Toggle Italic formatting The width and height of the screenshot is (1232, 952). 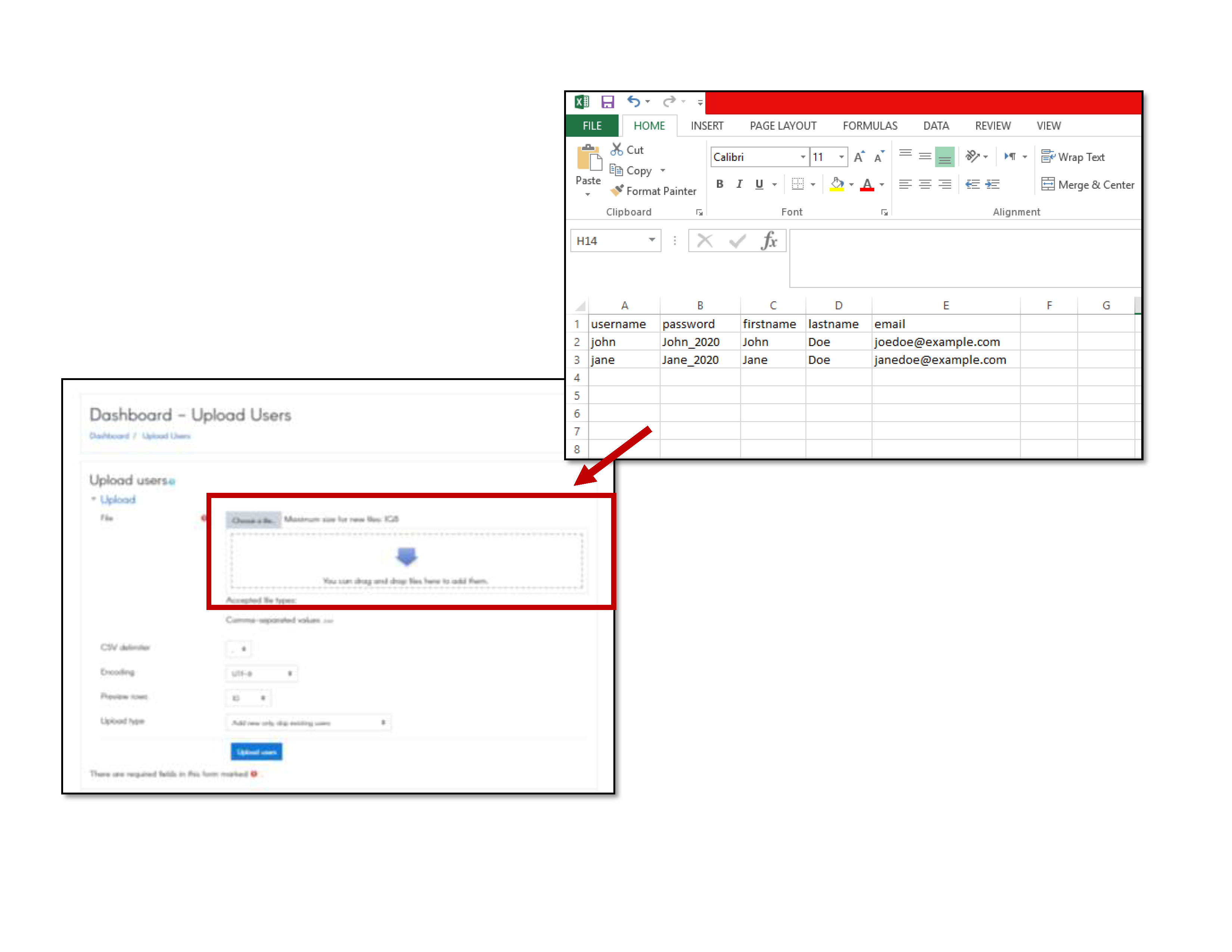pos(739,184)
